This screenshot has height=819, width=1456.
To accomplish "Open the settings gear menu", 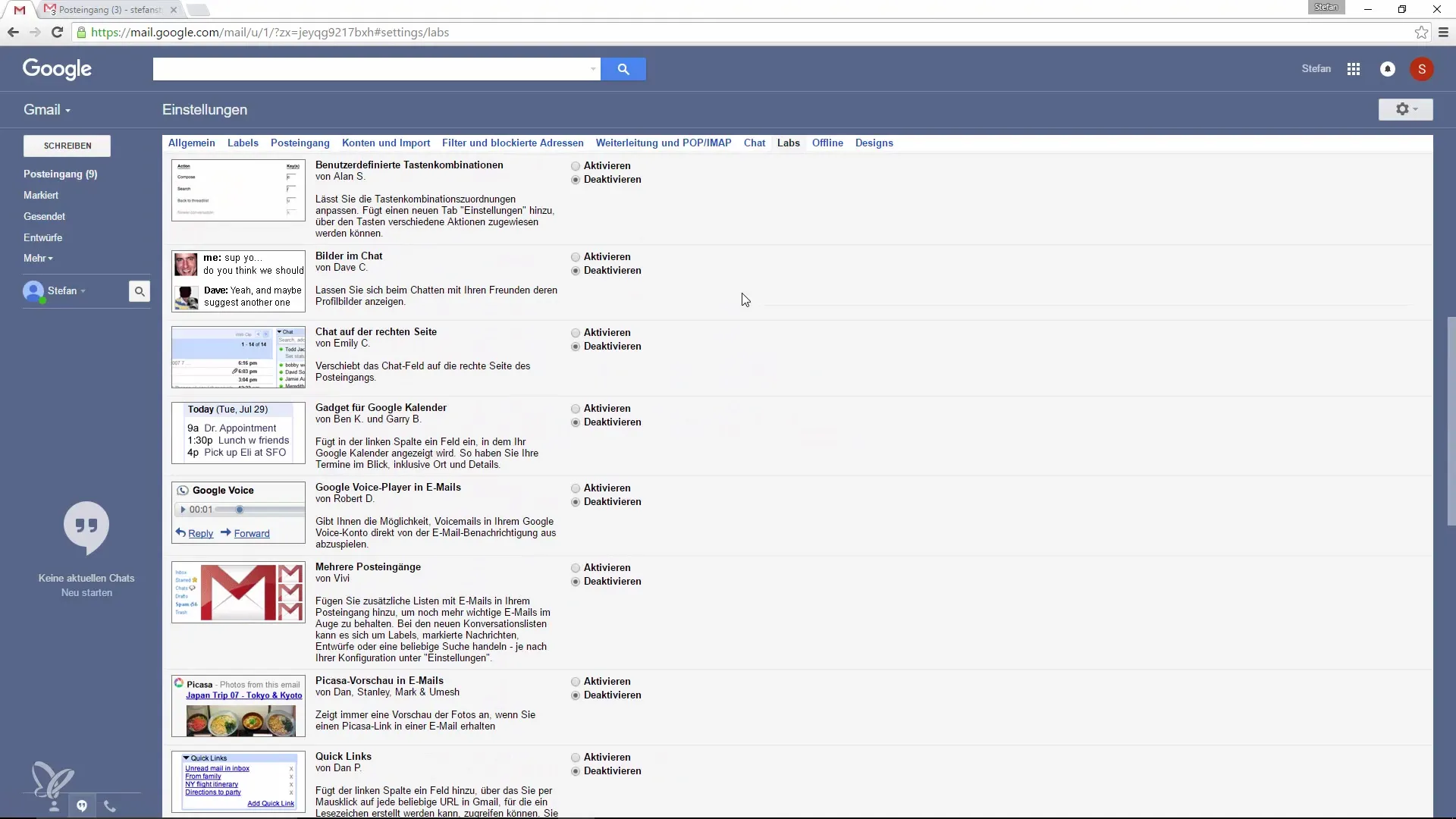I will point(1406,109).
